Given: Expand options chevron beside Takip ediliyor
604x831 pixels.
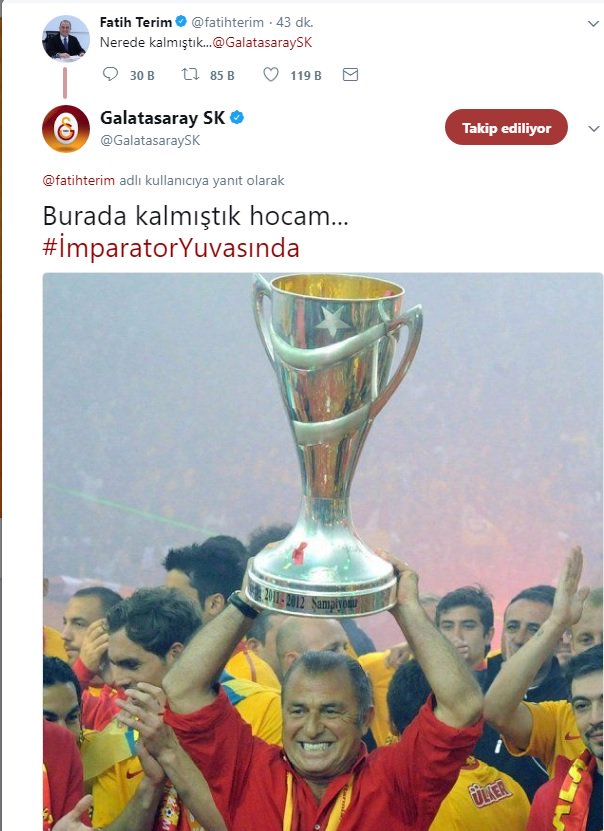Looking at the screenshot, I should (x=593, y=129).
